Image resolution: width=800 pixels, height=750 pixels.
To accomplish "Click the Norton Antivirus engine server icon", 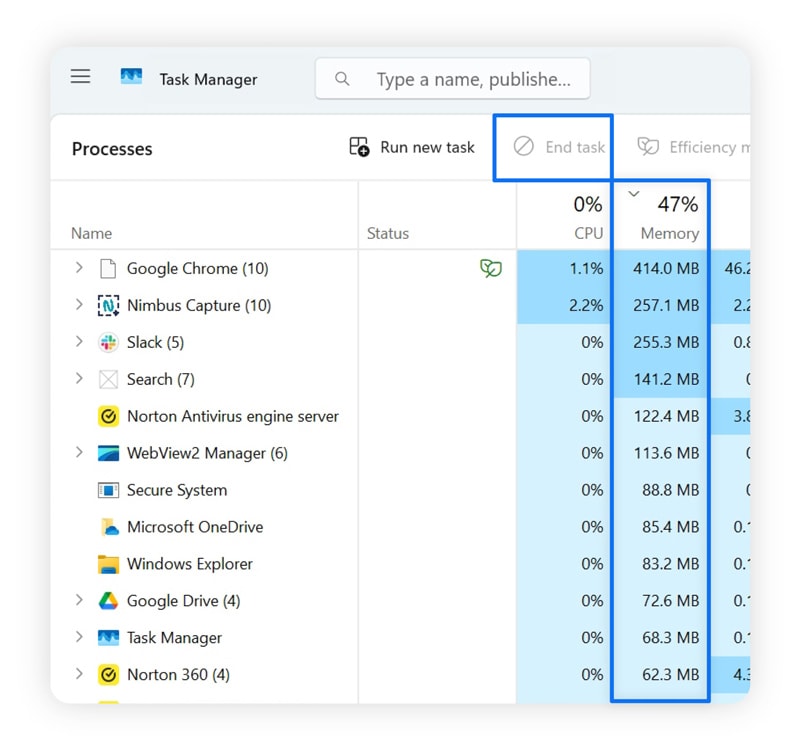I will [x=107, y=416].
